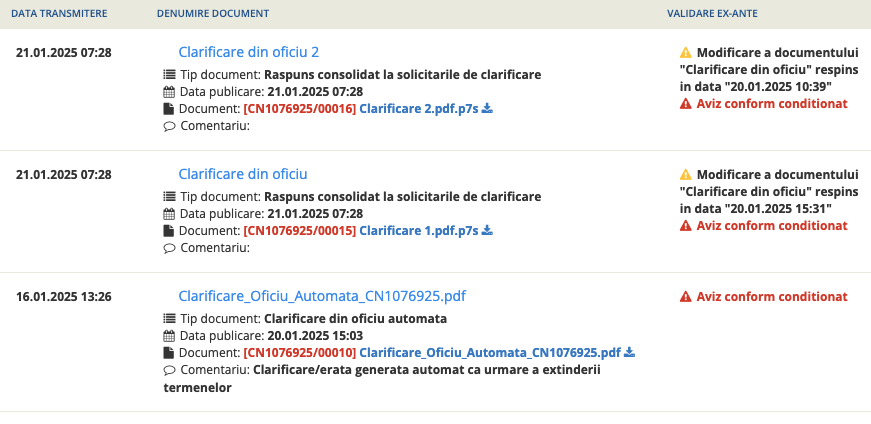The image size is (871, 424).
Task: Open the Clarificare 2.pdf.p7s document link
Action: [419, 109]
